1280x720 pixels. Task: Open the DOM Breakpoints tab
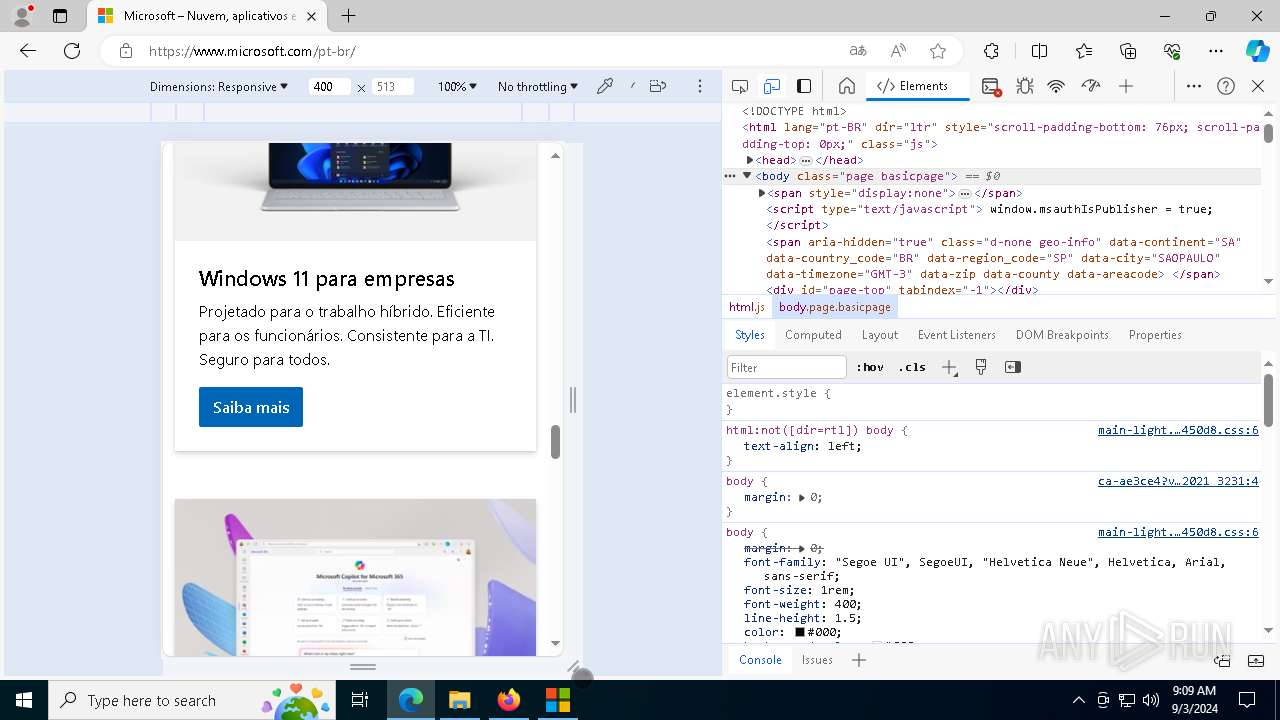[1062, 335]
